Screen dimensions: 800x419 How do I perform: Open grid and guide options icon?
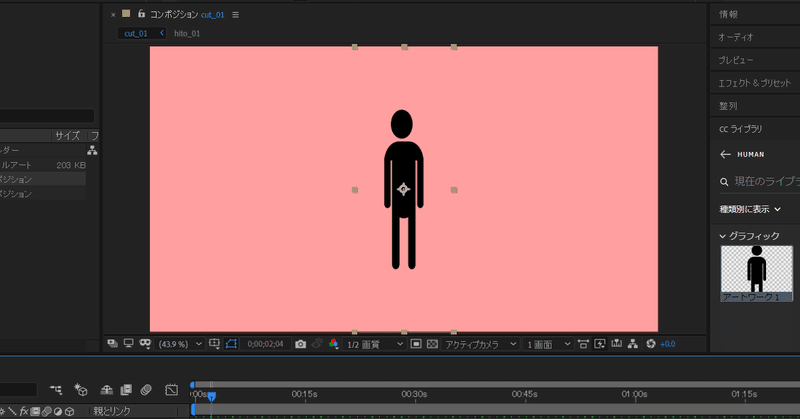tap(214, 344)
